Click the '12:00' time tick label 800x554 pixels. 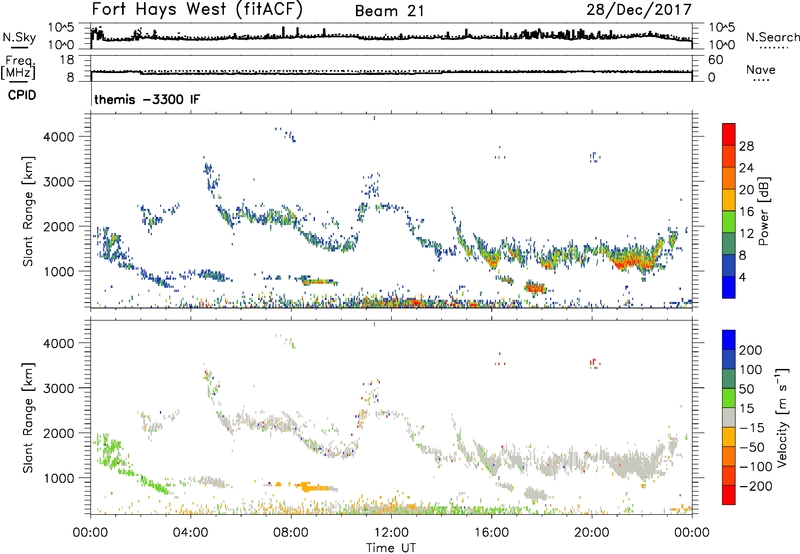coord(391,533)
